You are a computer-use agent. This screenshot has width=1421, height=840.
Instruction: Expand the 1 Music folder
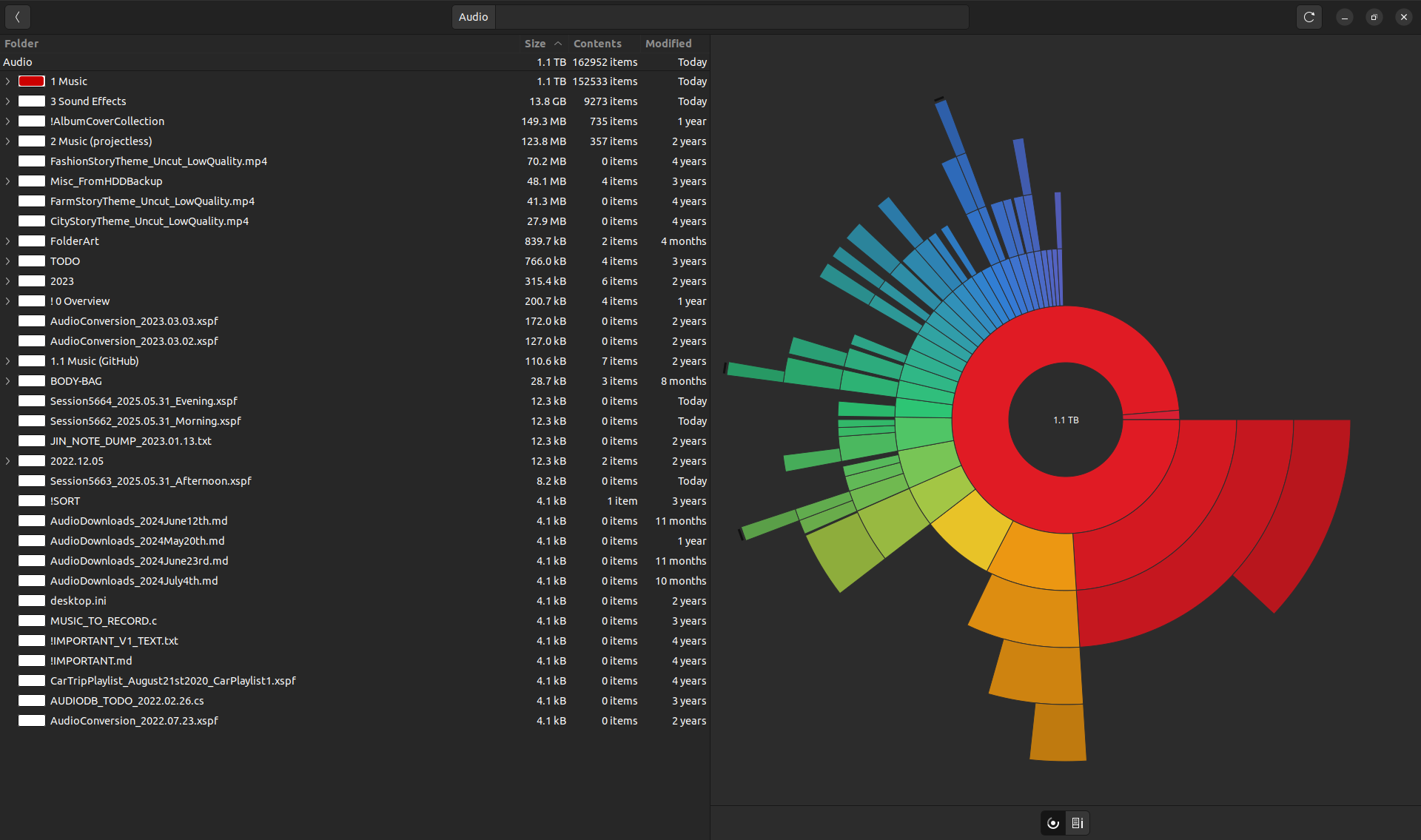point(7,81)
